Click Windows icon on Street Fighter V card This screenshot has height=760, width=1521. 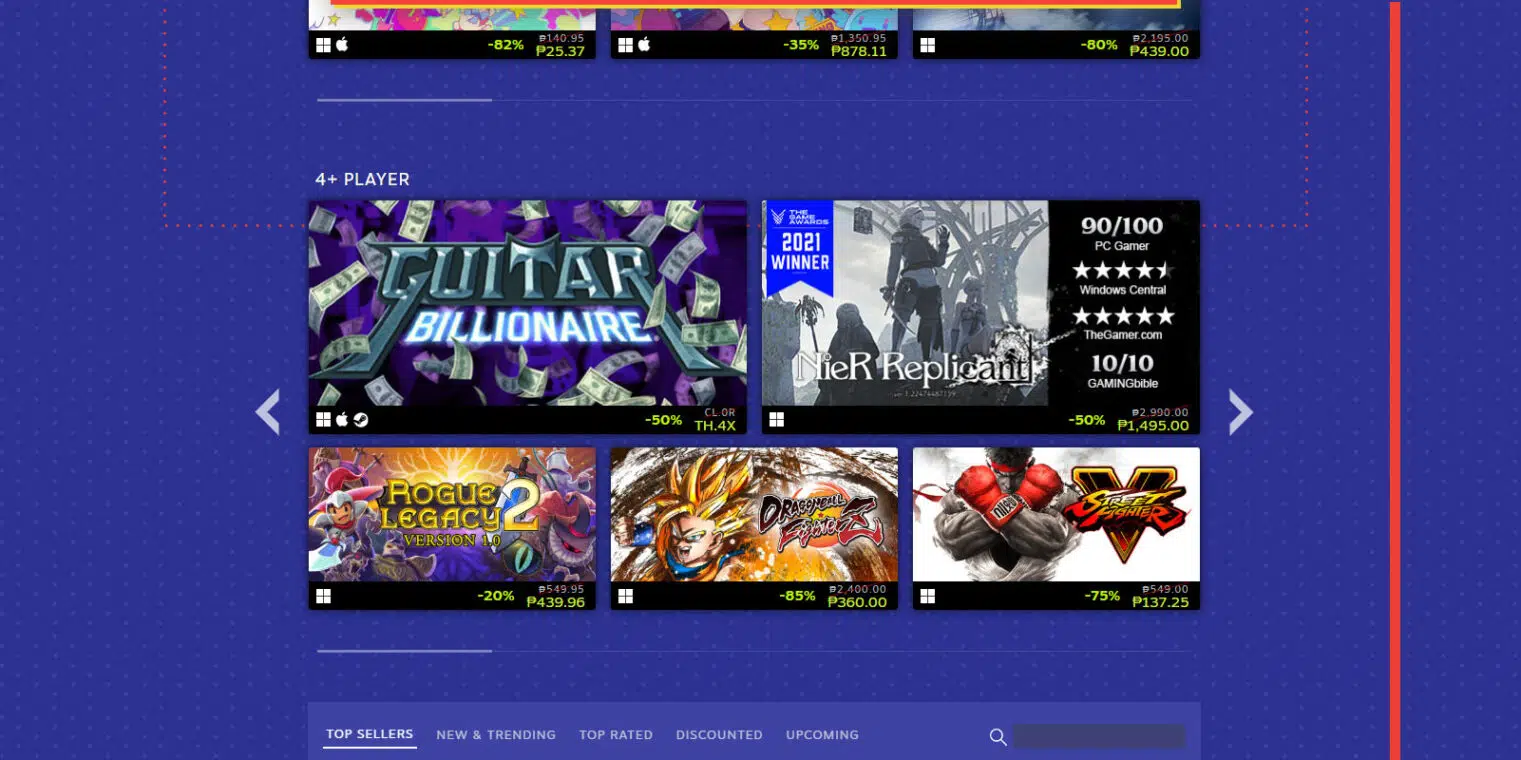pyautogui.click(x=927, y=596)
